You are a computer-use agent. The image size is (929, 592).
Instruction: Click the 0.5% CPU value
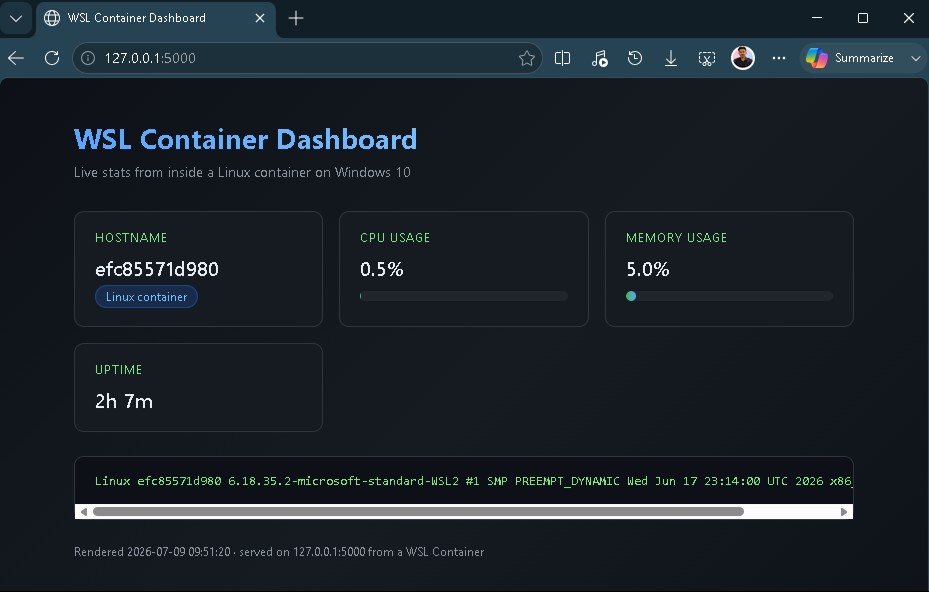click(382, 270)
